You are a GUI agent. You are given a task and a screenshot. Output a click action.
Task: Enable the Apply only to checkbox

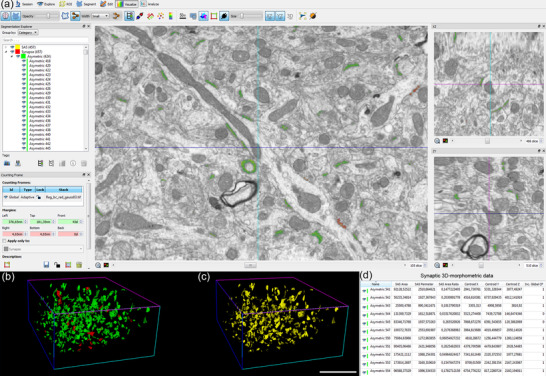click(x=4, y=241)
